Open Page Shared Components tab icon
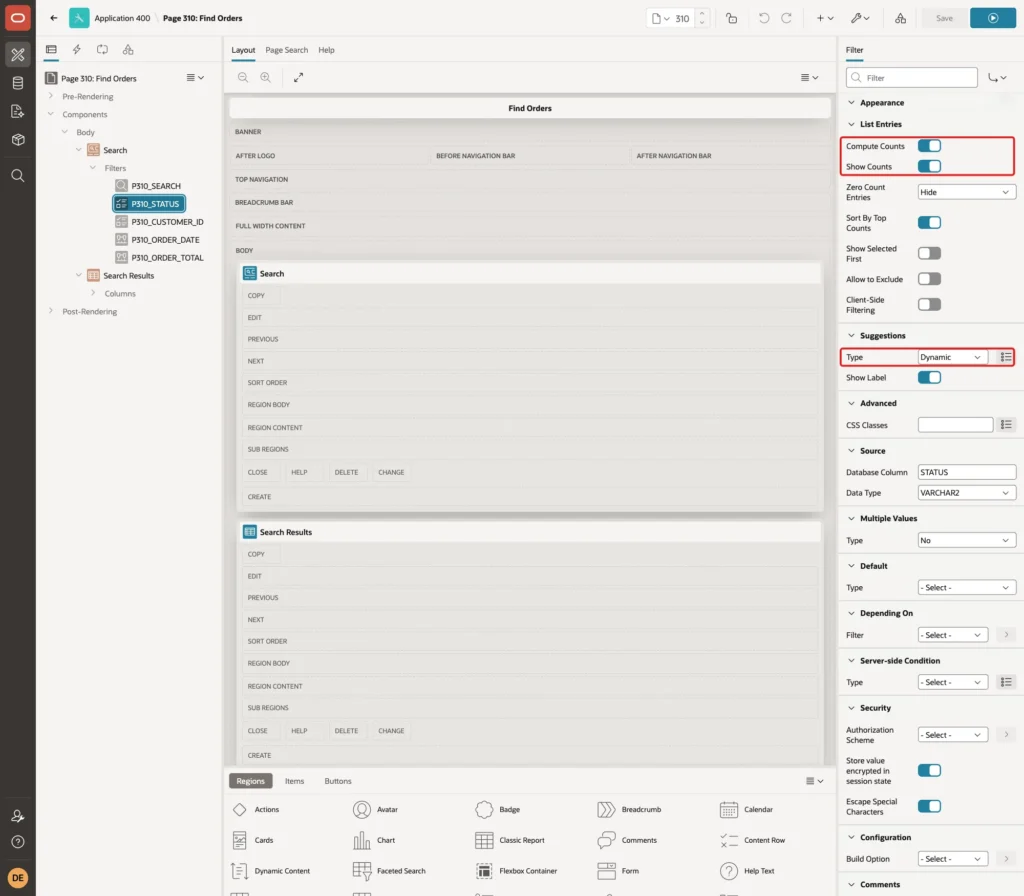1024x896 pixels. click(128, 50)
